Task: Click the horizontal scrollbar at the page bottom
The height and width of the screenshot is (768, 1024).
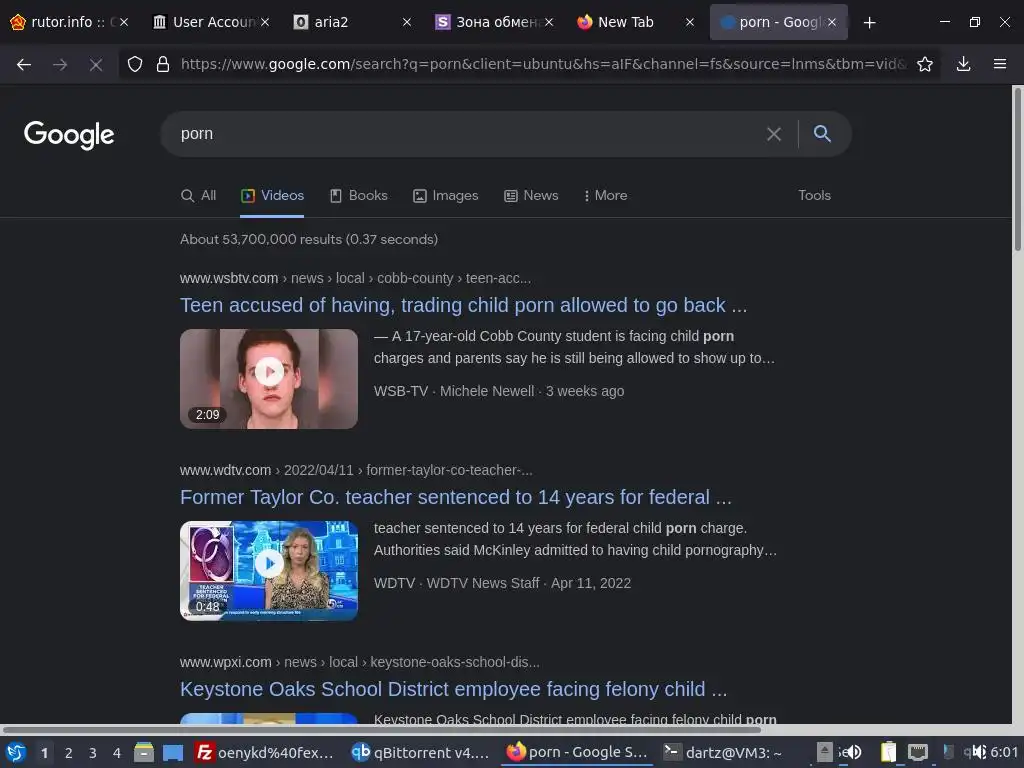Action: click(x=382, y=729)
